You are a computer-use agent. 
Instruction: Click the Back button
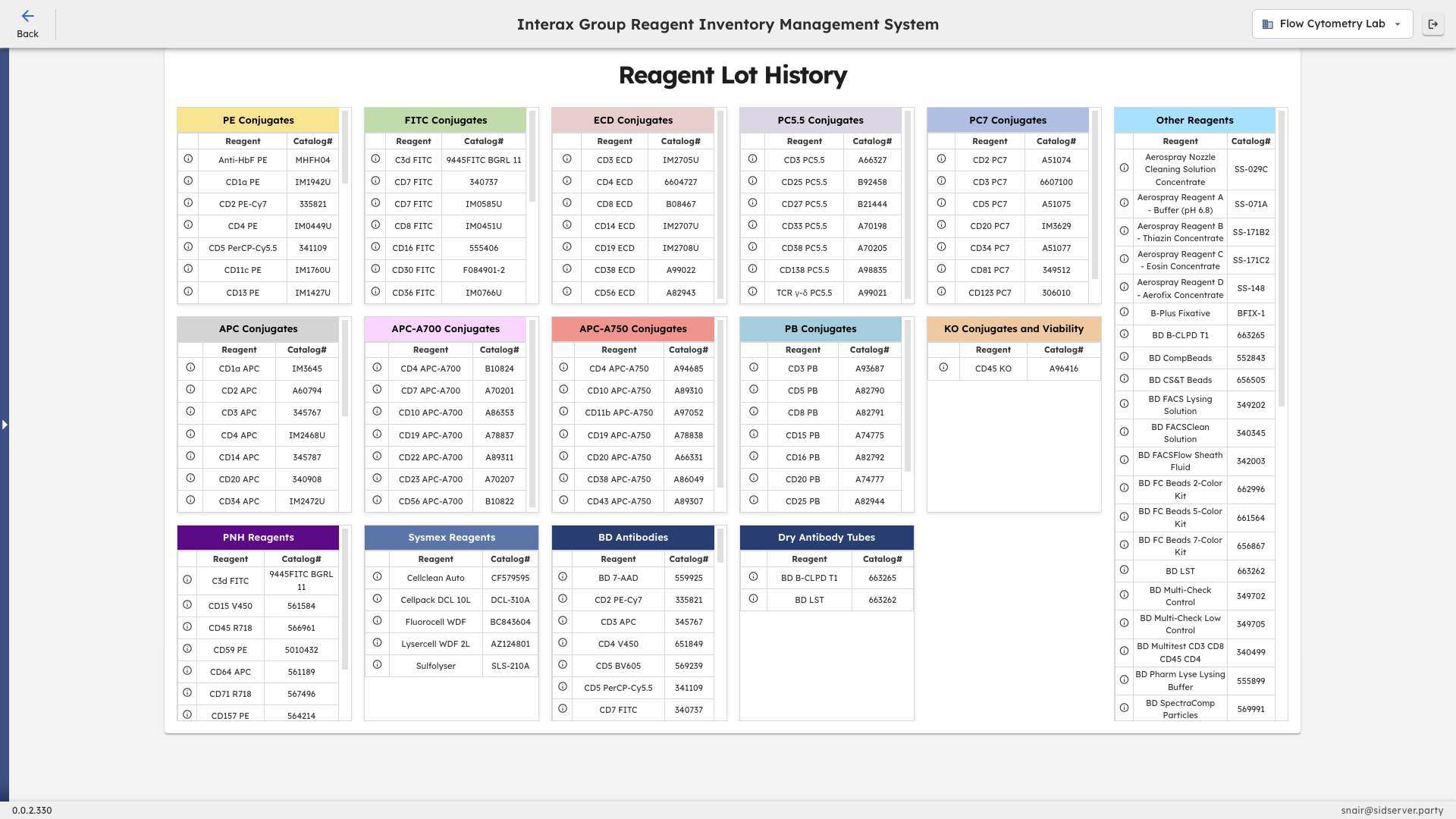tap(28, 22)
